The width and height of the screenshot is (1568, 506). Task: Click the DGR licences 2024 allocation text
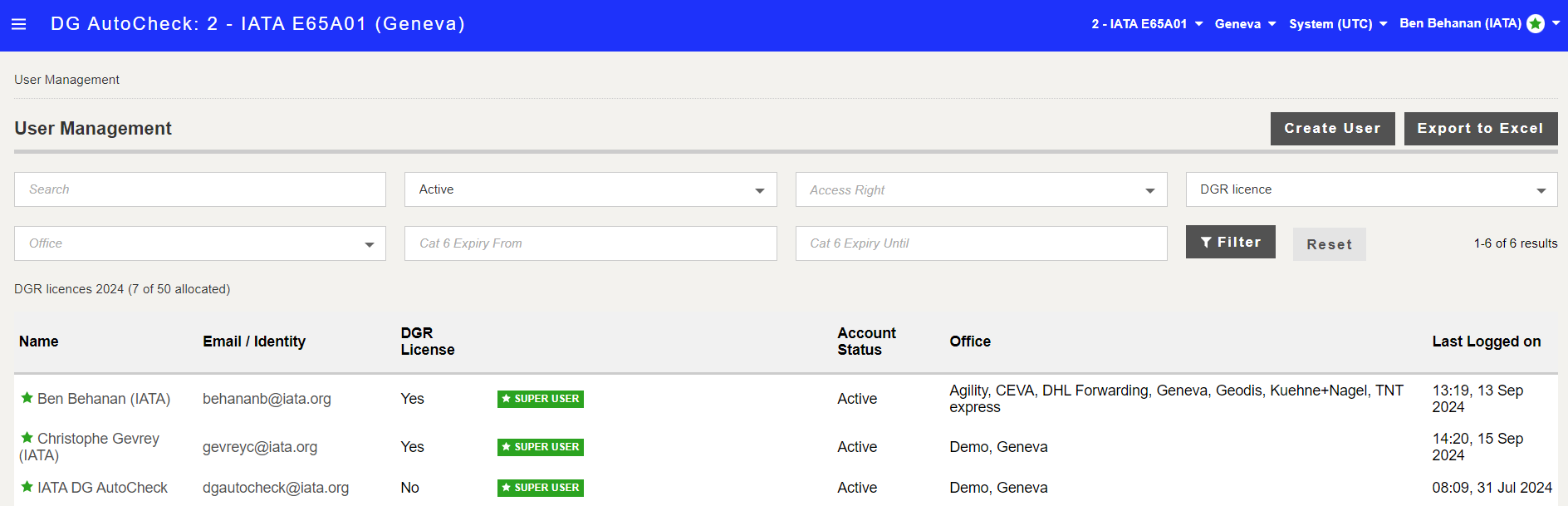(122, 289)
